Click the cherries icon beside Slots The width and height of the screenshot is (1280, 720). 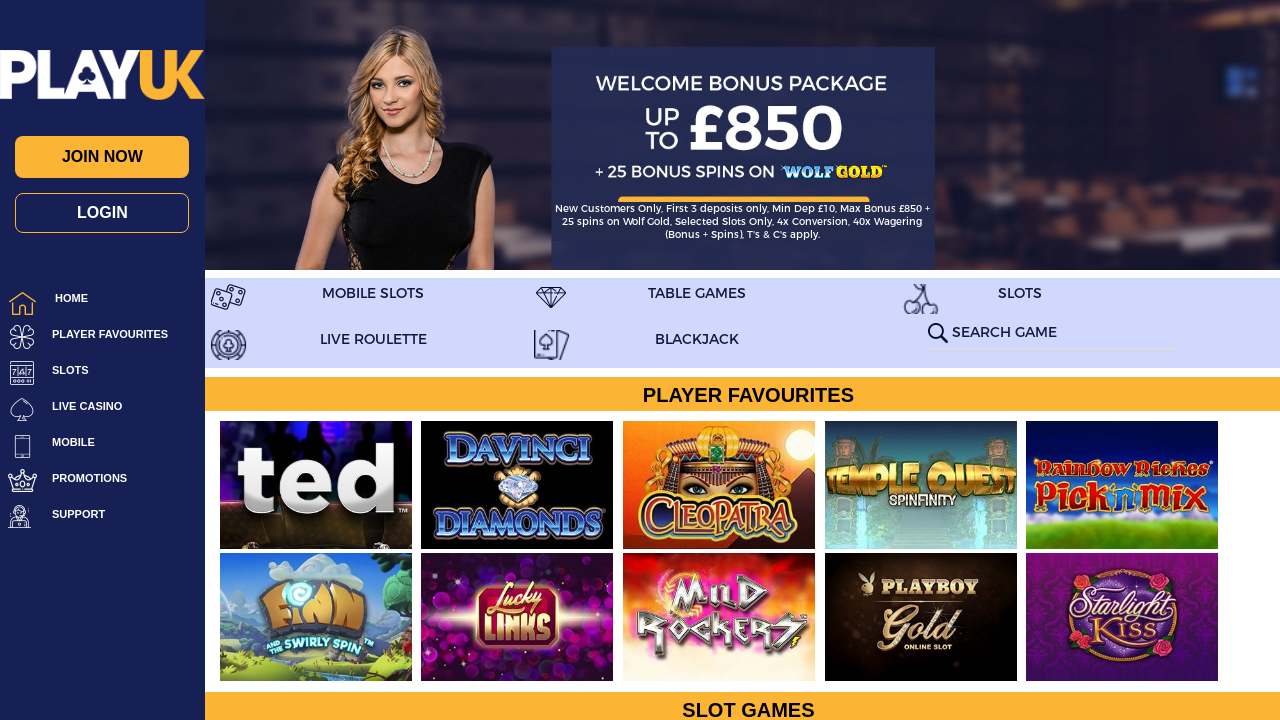[921, 299]
